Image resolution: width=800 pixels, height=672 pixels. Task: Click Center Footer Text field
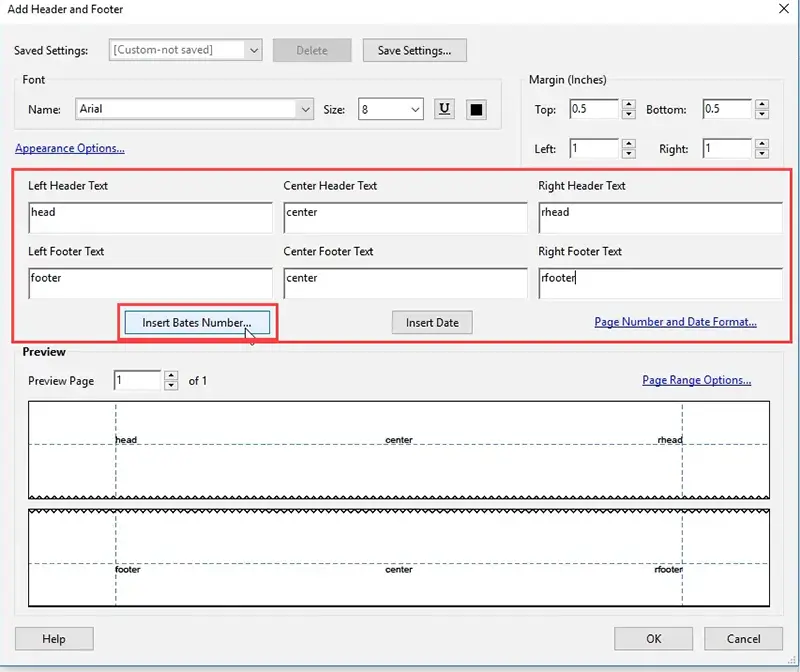406,283
